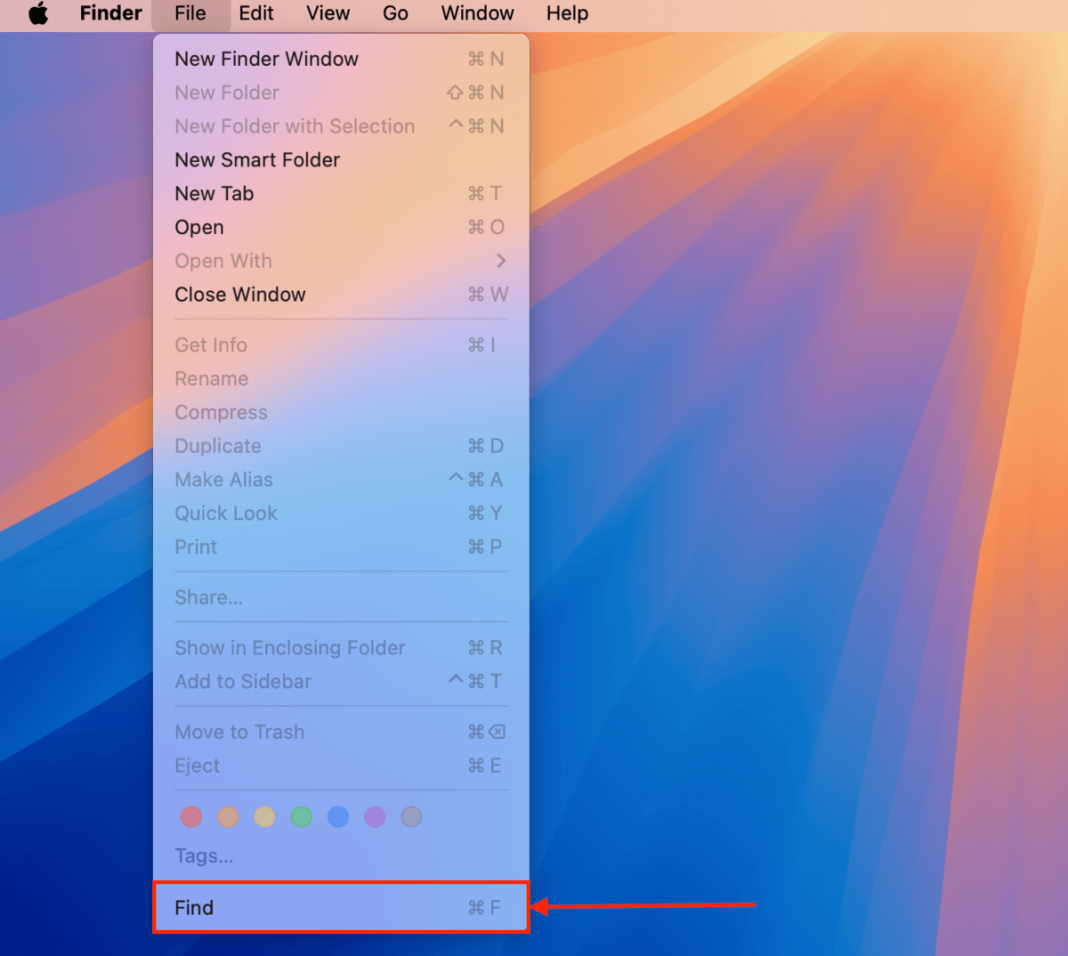This screenshot has height=956, width=1068.
Task: Apply the red tag color
Action: coord(191,817)
